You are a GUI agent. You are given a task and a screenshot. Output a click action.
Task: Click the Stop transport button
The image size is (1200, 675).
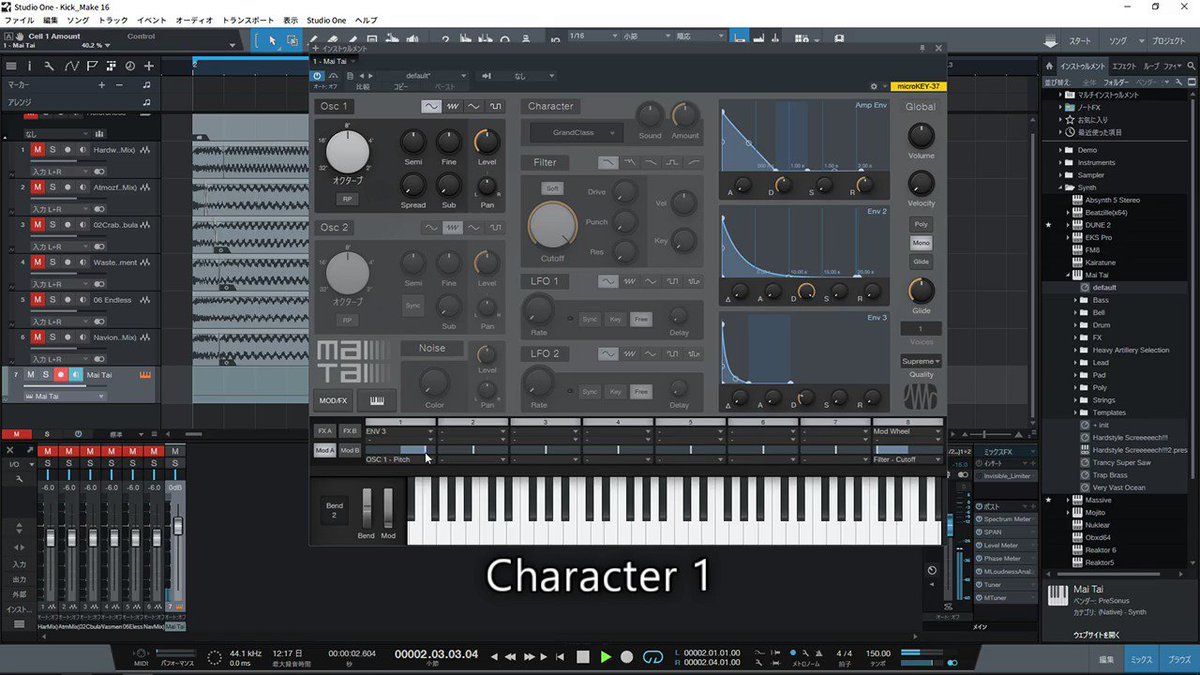click(583, 657)
